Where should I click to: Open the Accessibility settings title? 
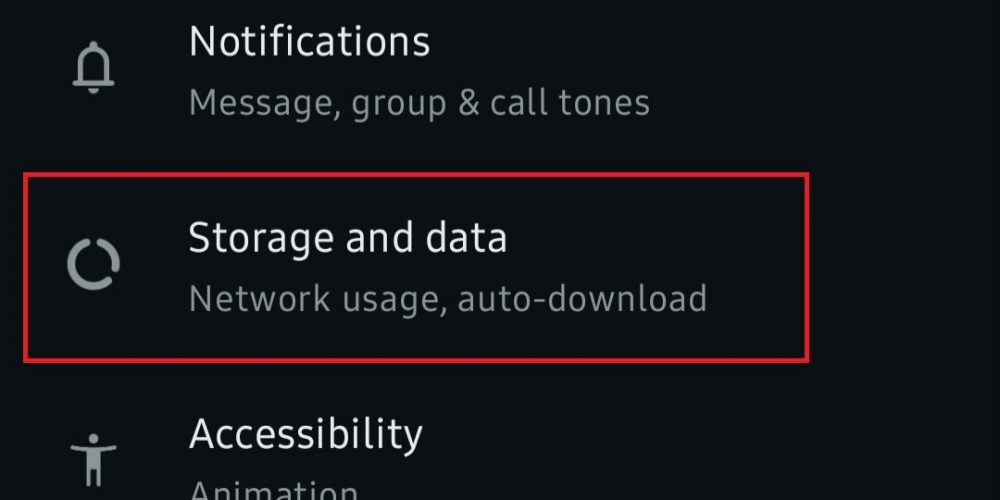305,434
